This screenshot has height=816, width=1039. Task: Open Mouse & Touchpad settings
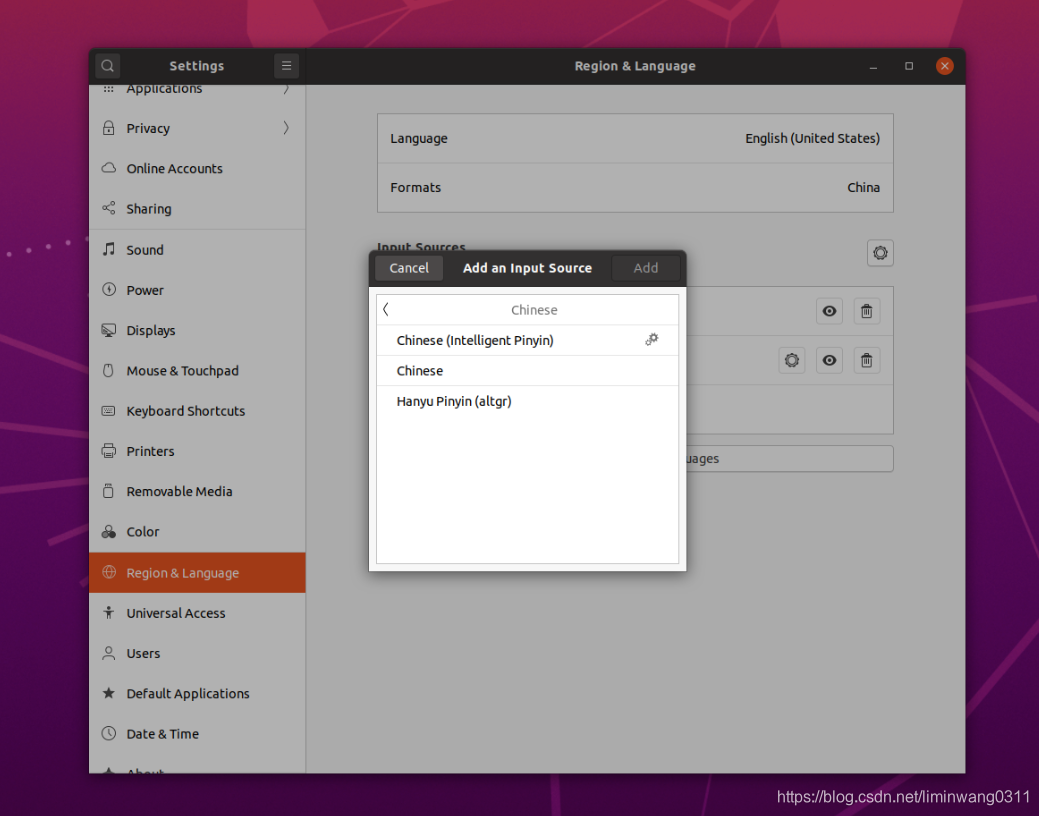[x=197, y=371]
